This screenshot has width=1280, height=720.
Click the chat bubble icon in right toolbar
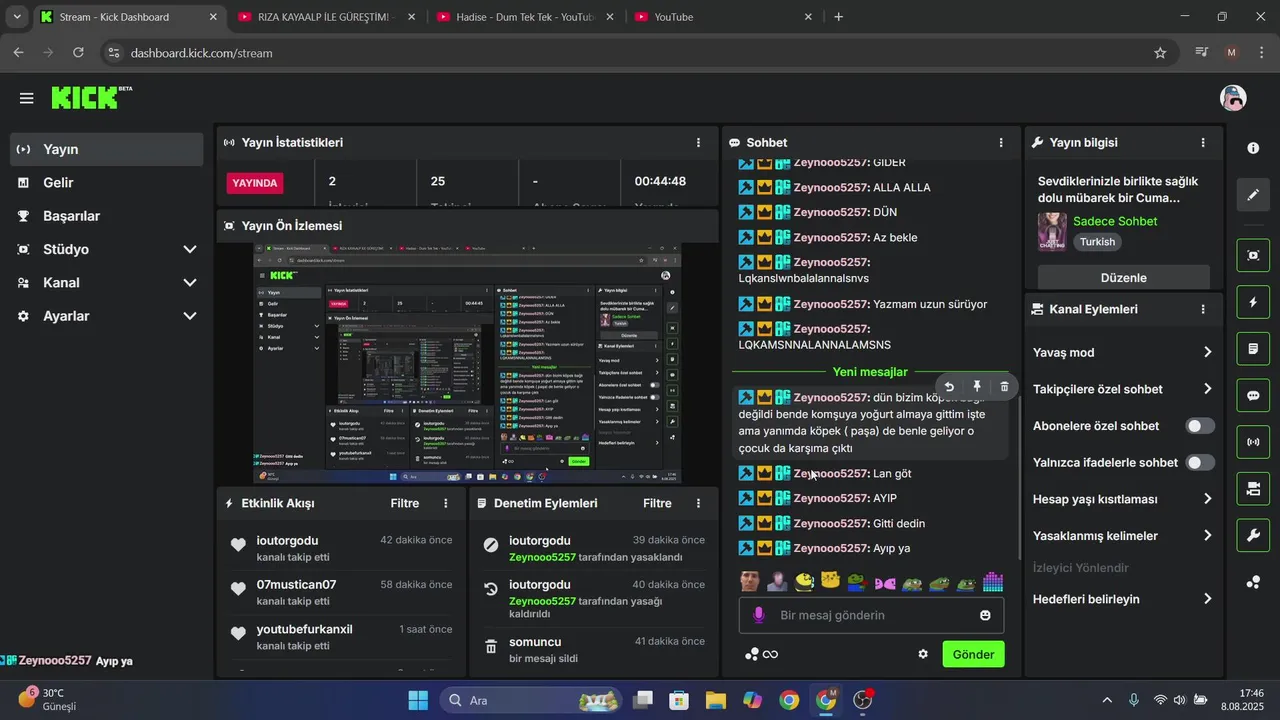pyautogui.click(x=1253, y=395)
